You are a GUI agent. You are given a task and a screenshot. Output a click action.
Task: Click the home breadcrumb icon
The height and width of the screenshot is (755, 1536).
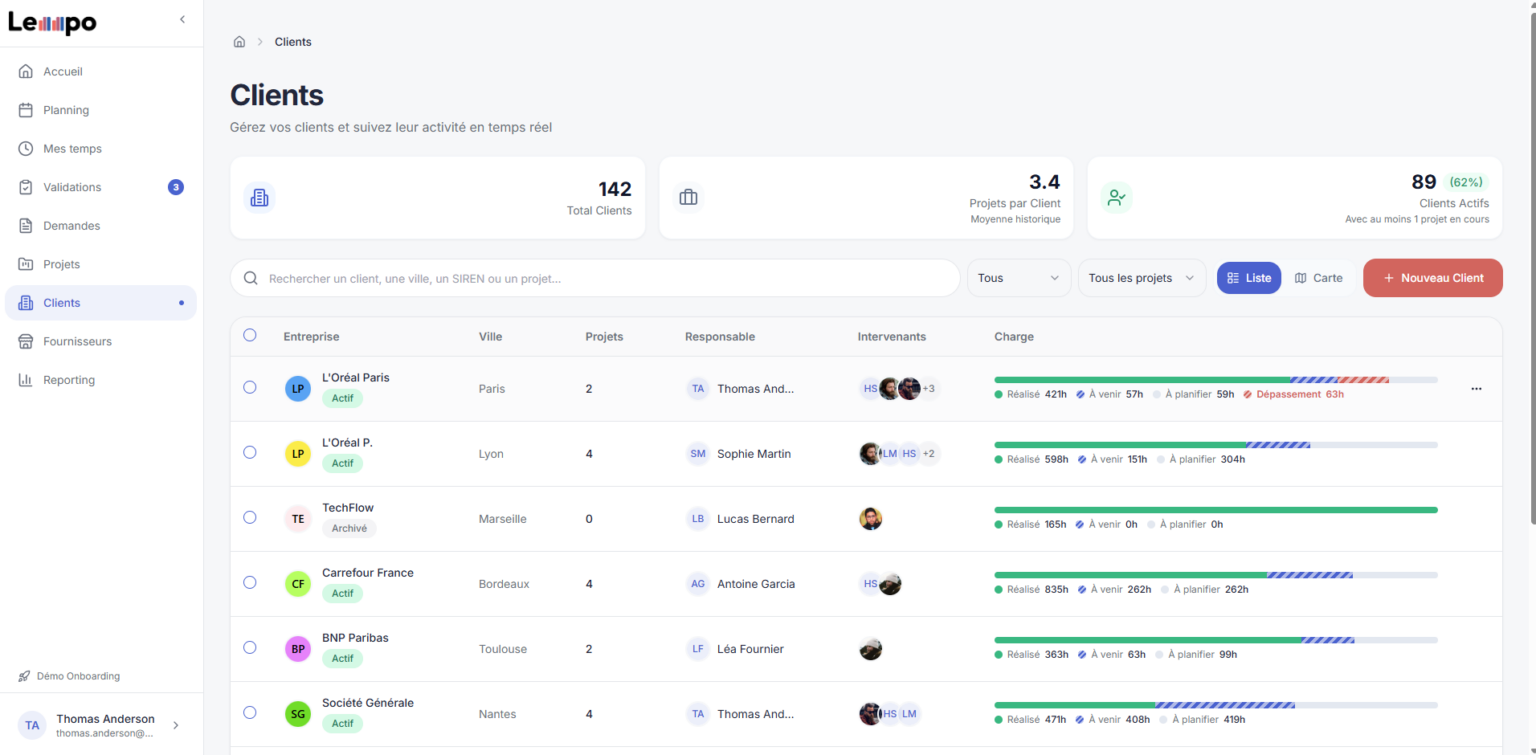239,42
